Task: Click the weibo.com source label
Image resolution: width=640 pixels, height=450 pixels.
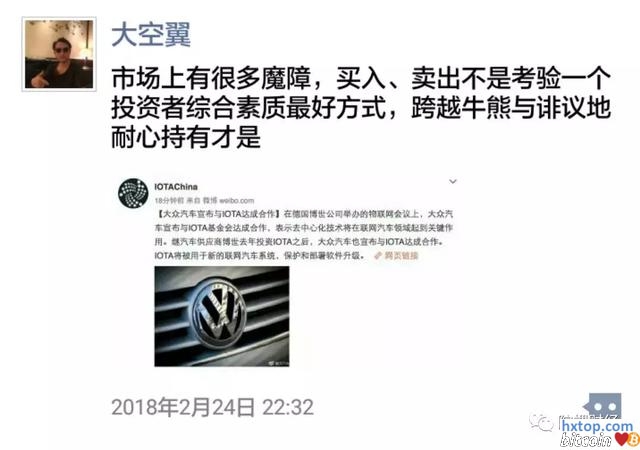Action: pos(236,200)
